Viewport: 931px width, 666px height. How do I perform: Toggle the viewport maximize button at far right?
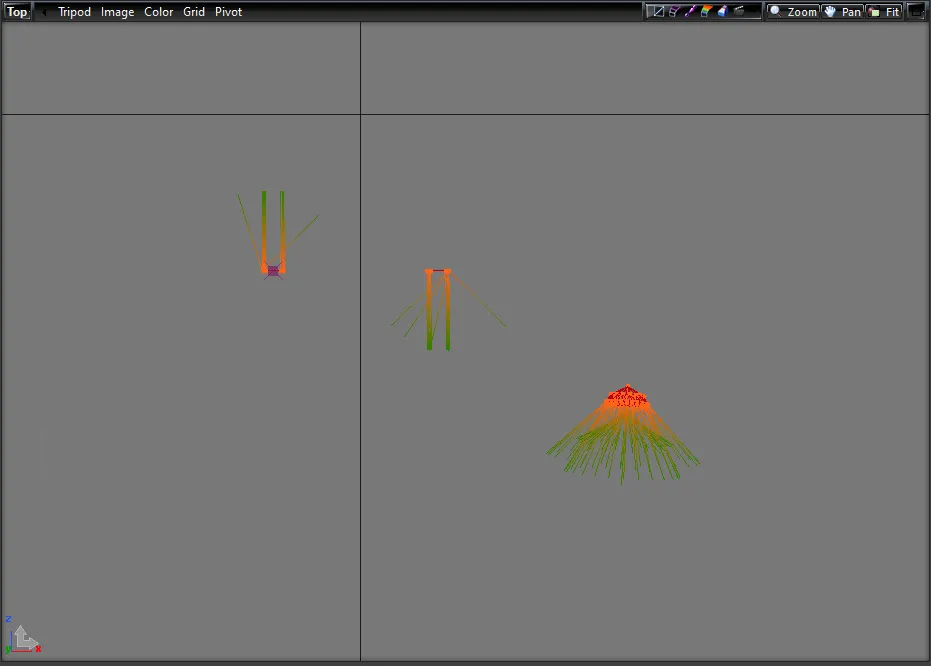pos(916,12)
